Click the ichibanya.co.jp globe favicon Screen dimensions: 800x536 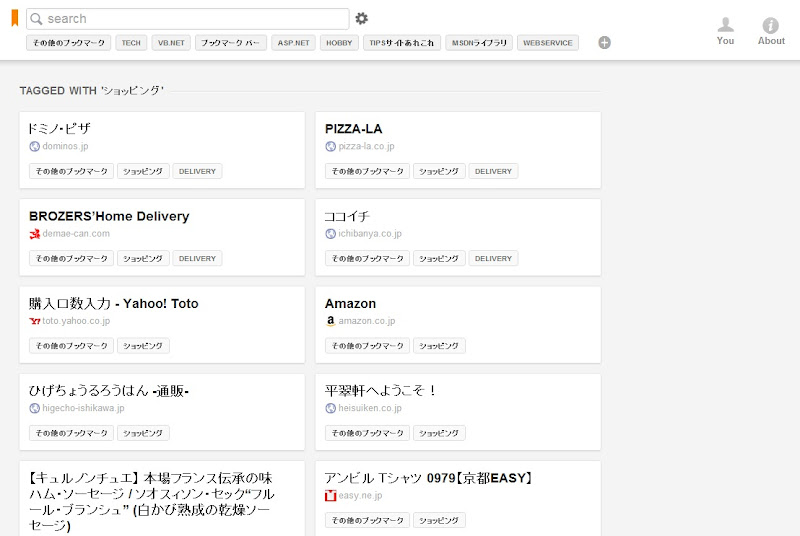click(330, 234)
